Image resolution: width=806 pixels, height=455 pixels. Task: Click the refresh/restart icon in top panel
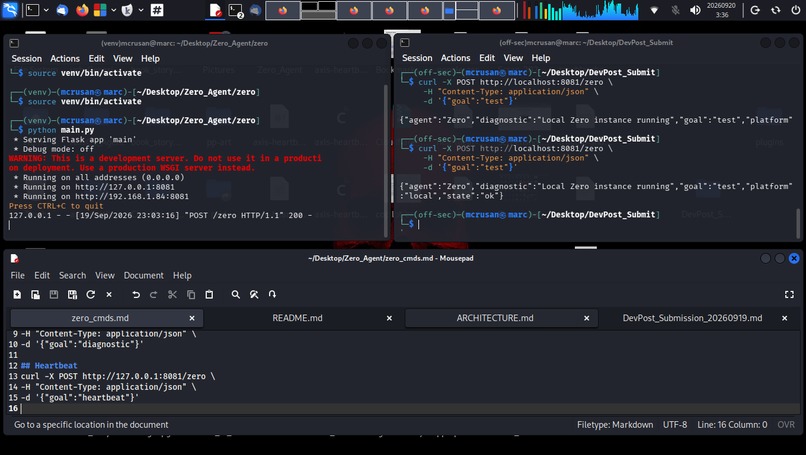(775, 10)
